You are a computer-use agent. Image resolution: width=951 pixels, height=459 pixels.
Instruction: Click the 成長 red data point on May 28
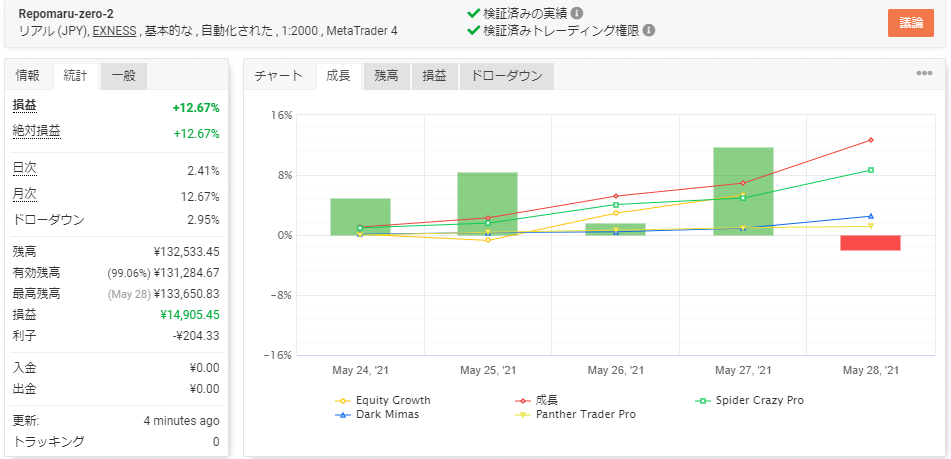[871, 140]
